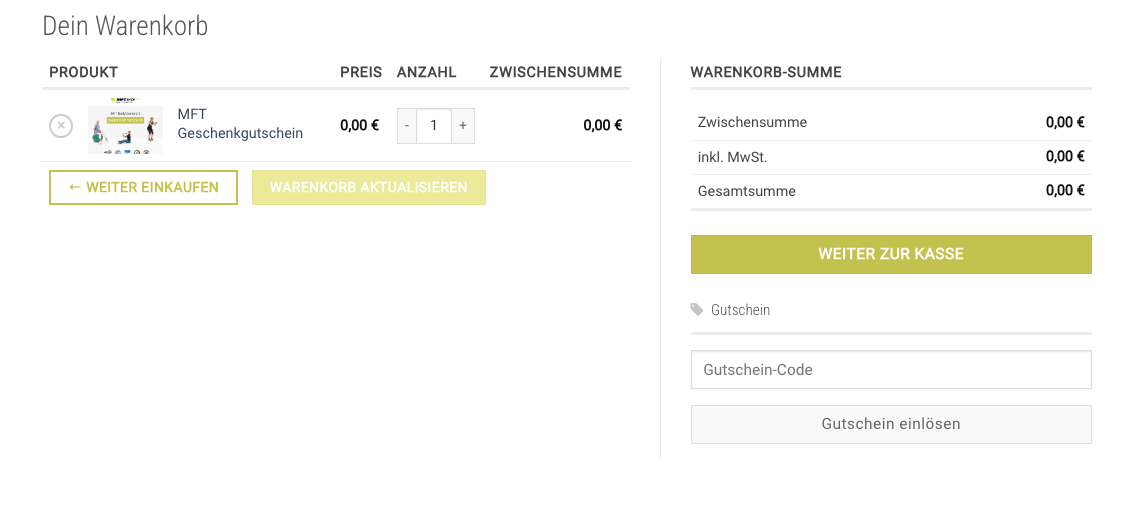Focus the Gutschein-Code input field
This screenshot has width=1145, height=505.
coord(891,369)
